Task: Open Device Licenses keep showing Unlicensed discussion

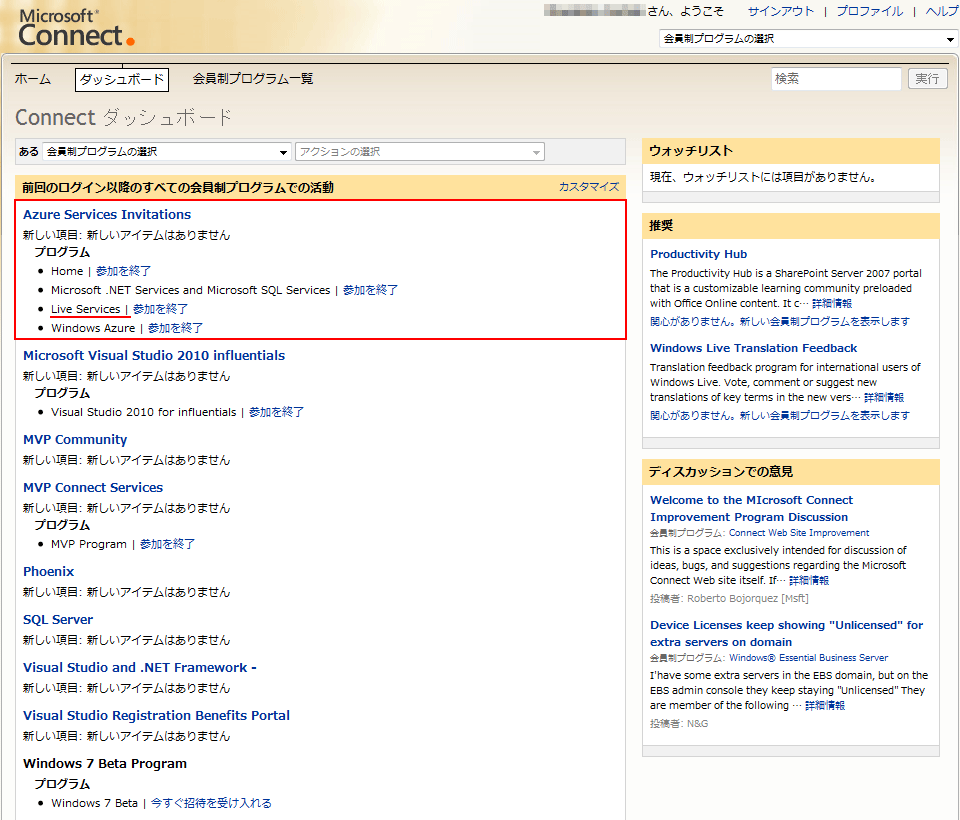Action: [787, 633]
